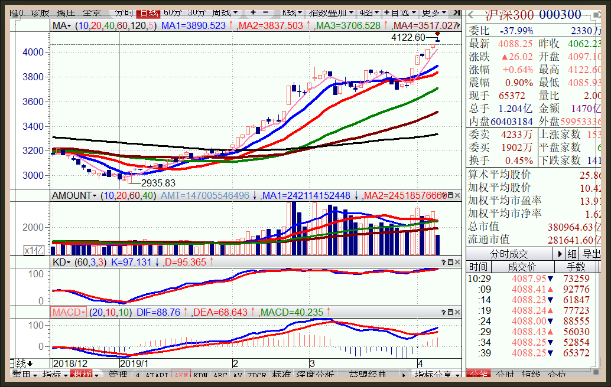The height and width of the screenshot is (387, 611).
Task: Open the MA indicator dropdown
Action: [x=62, y=26]
